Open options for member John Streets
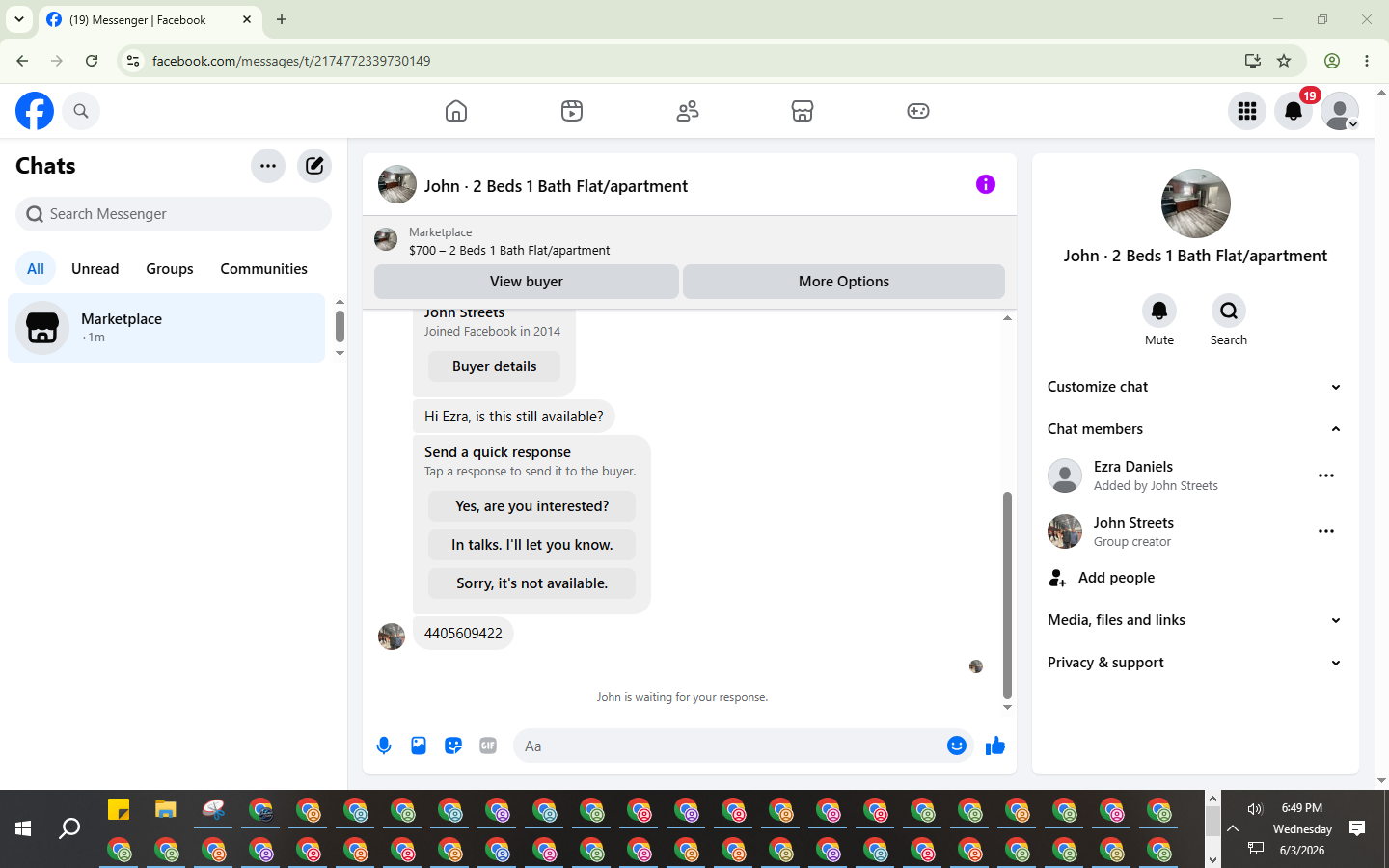 pos(1326,531)
